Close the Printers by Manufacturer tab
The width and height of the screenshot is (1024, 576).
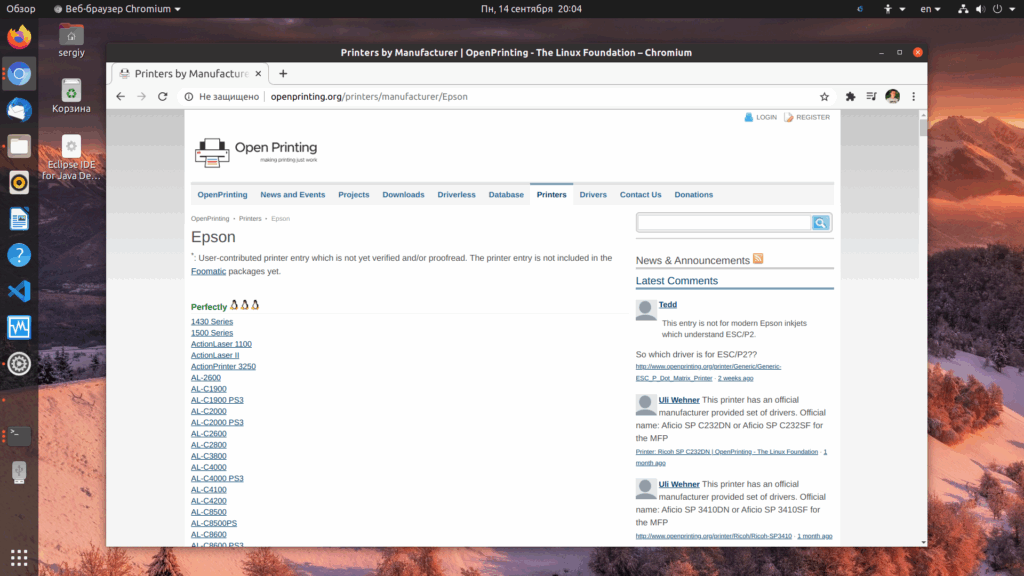point(258,74)
